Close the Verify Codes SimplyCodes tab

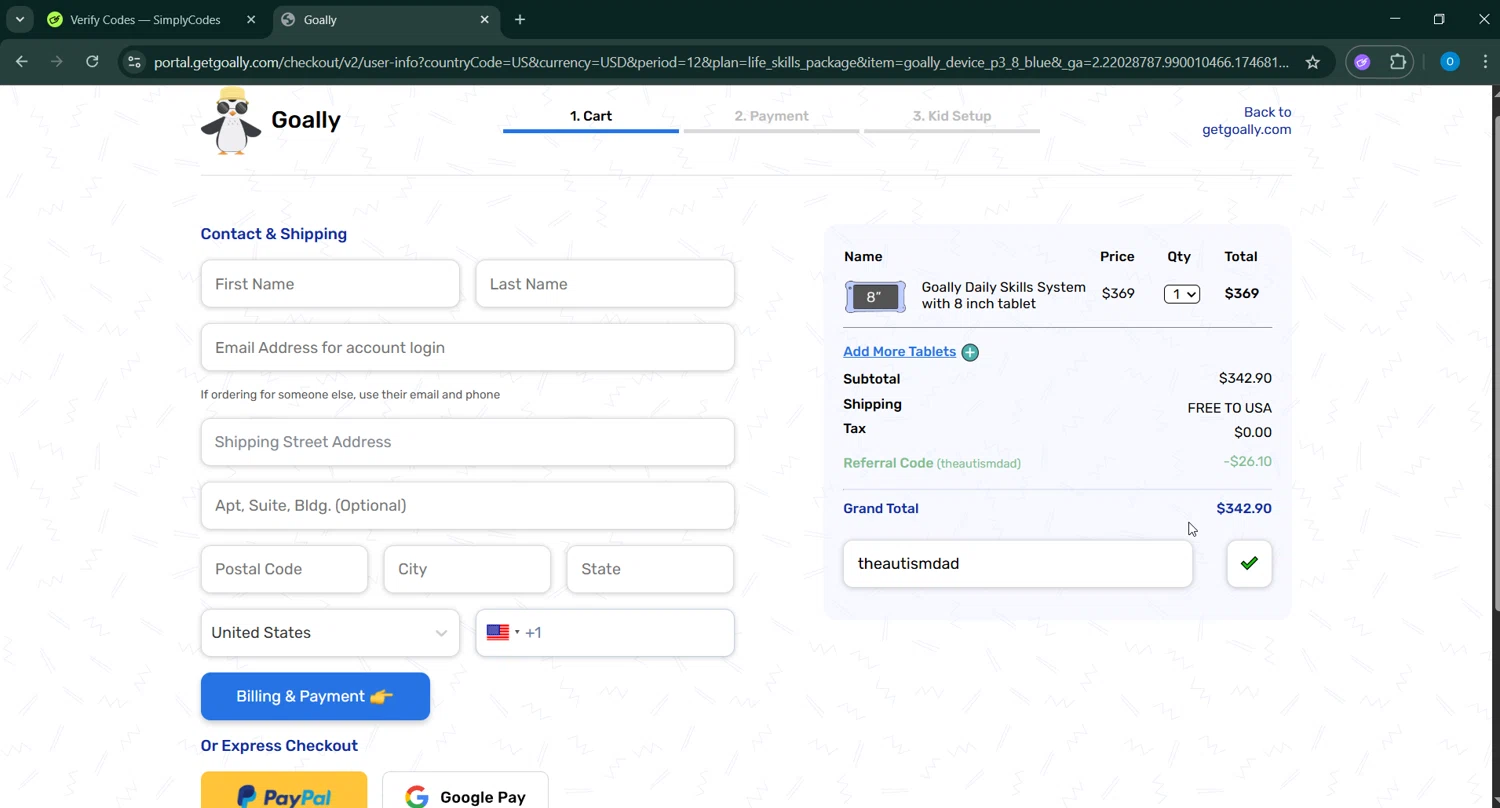(x=251, y=20)
